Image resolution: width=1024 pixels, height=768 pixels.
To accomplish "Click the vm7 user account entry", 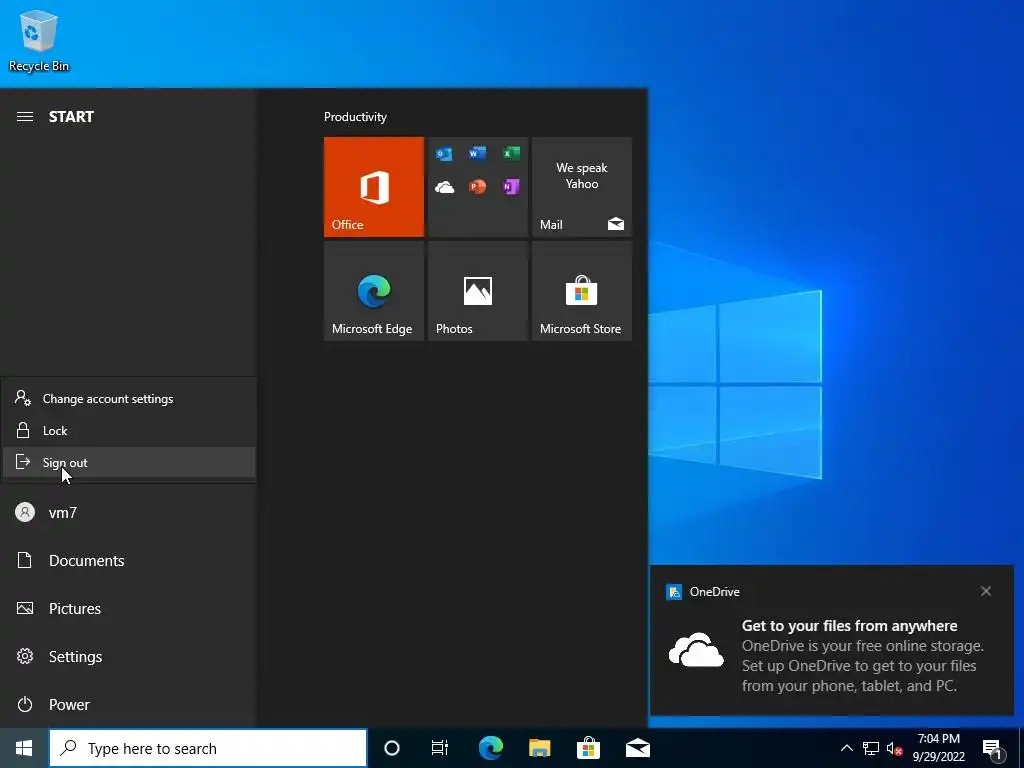I will pyautogui.click(x=129, y=513).
